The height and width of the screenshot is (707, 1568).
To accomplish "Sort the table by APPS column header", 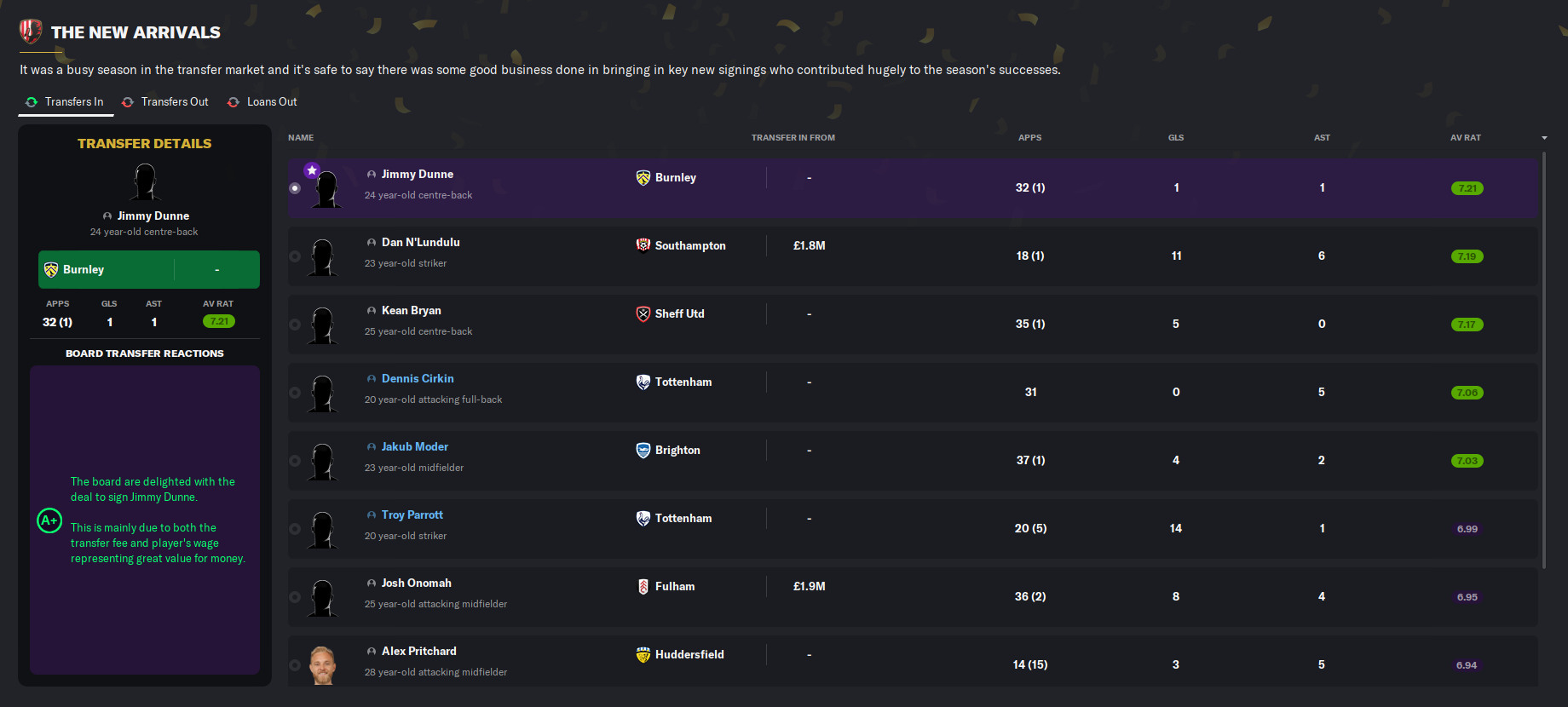I will (x=1029, y=138).
